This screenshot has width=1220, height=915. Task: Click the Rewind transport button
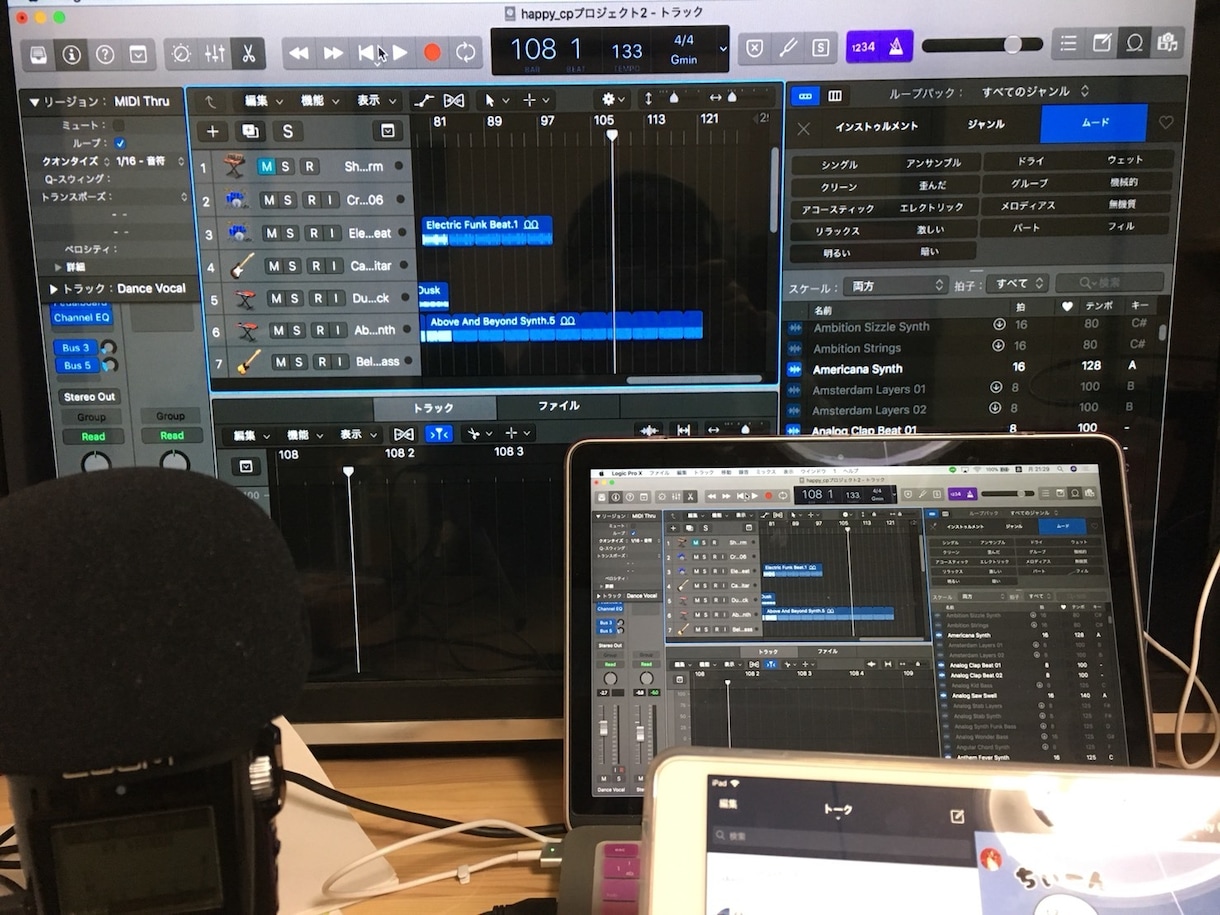[x=299, y=53]
